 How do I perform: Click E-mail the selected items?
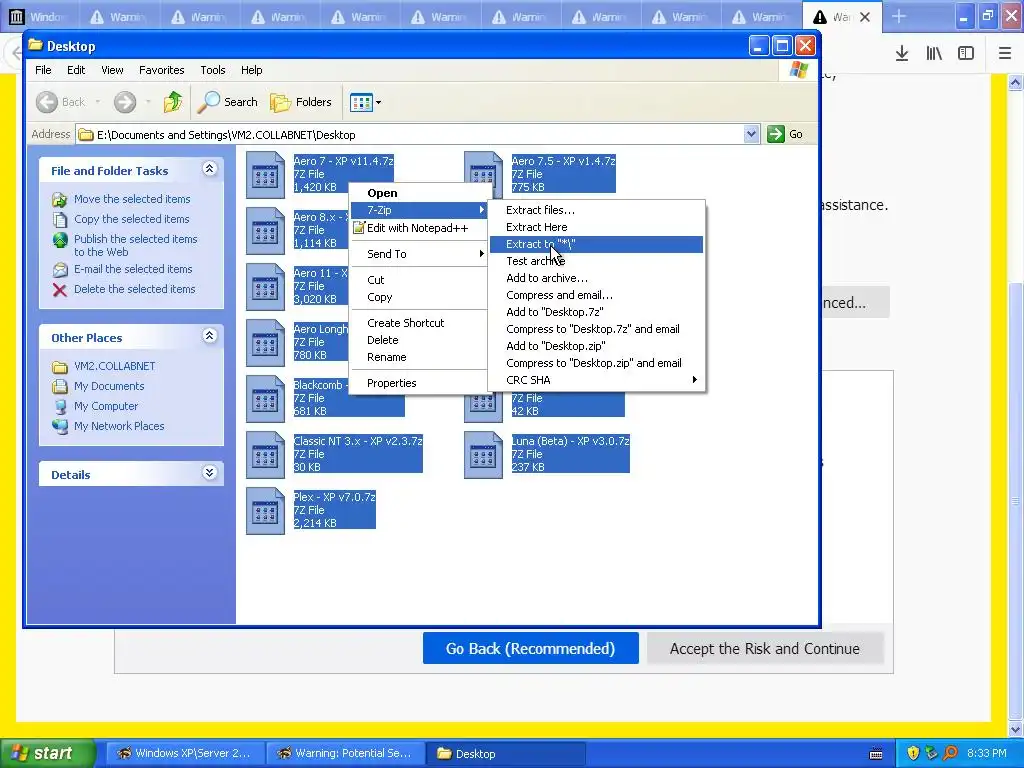[x=133, y=268]
